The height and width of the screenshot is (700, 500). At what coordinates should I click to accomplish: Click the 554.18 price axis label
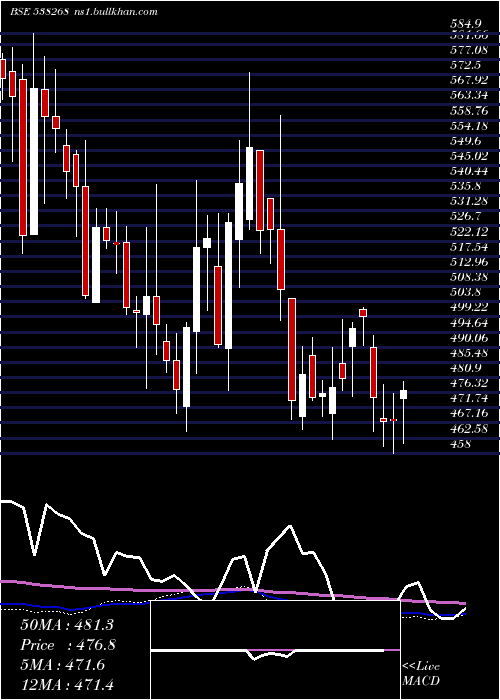pyautogui.click(x=468, y=126)
